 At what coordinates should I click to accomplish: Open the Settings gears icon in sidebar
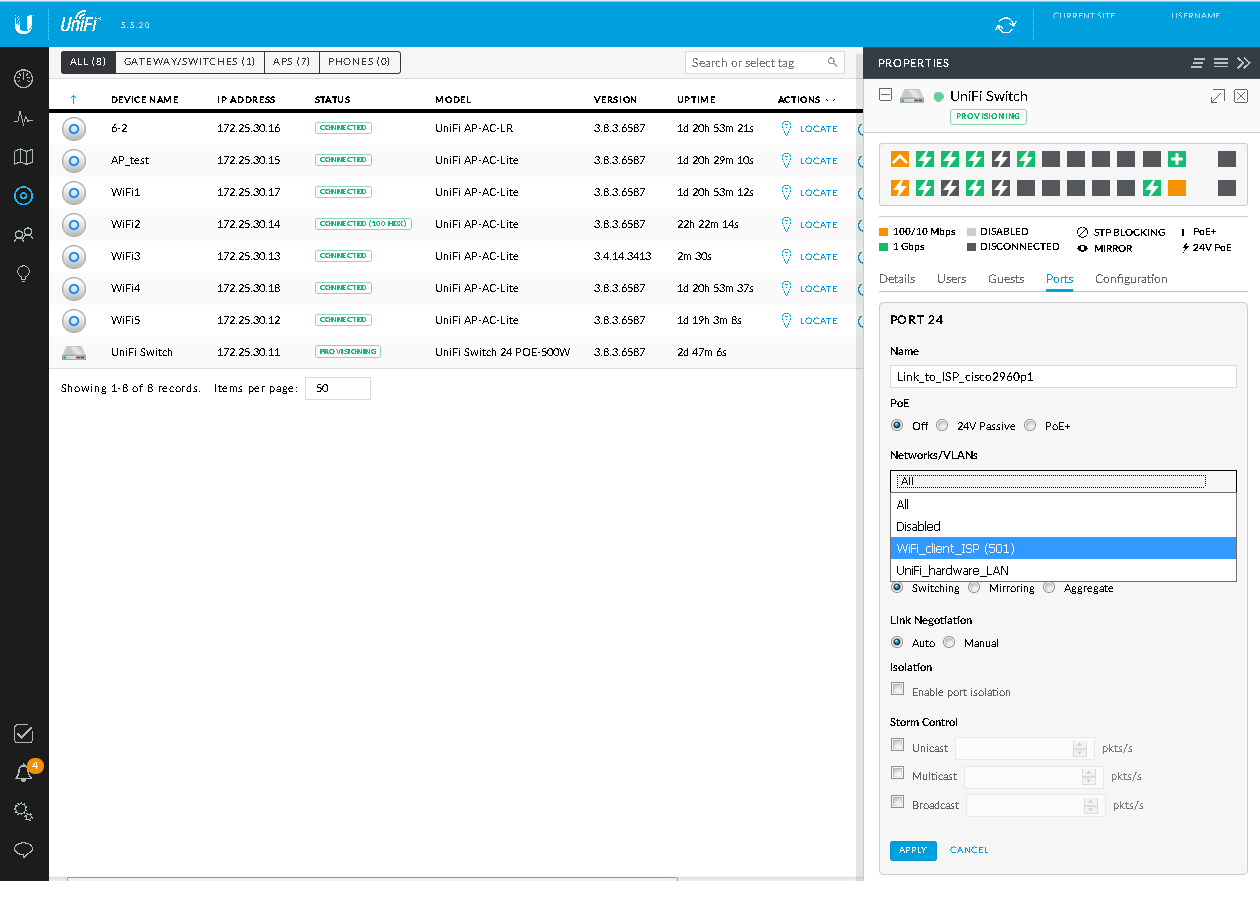(x=24, y=812)
